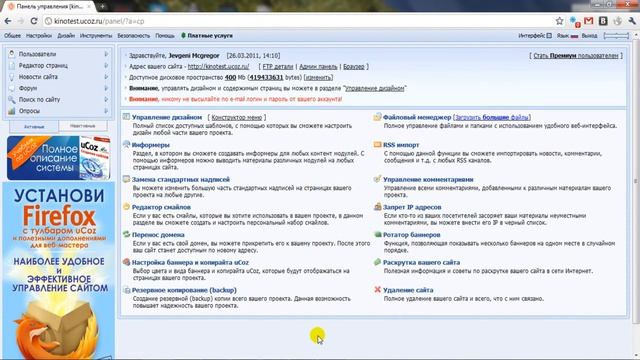Screen dimensions: 640x360
Task: Open the Общее menu
Action: (x=12, y=36)
